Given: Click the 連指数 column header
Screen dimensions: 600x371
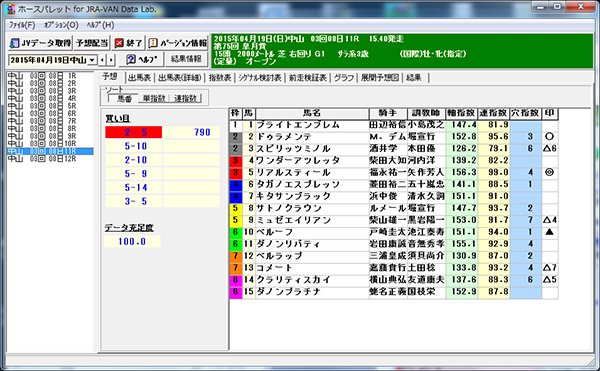Looking at the screenshot, I should click(494, 113).
